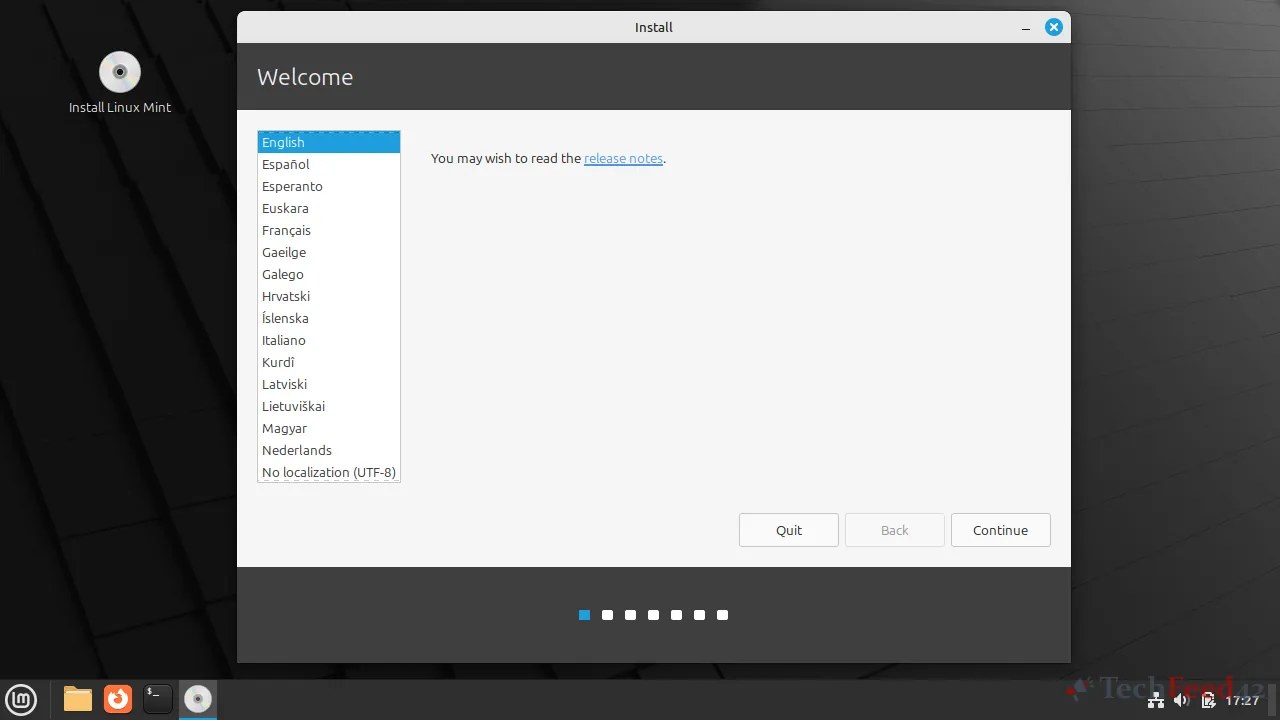Launch the Files manager from the panel

pyautogui.click(x=78, y=698)
